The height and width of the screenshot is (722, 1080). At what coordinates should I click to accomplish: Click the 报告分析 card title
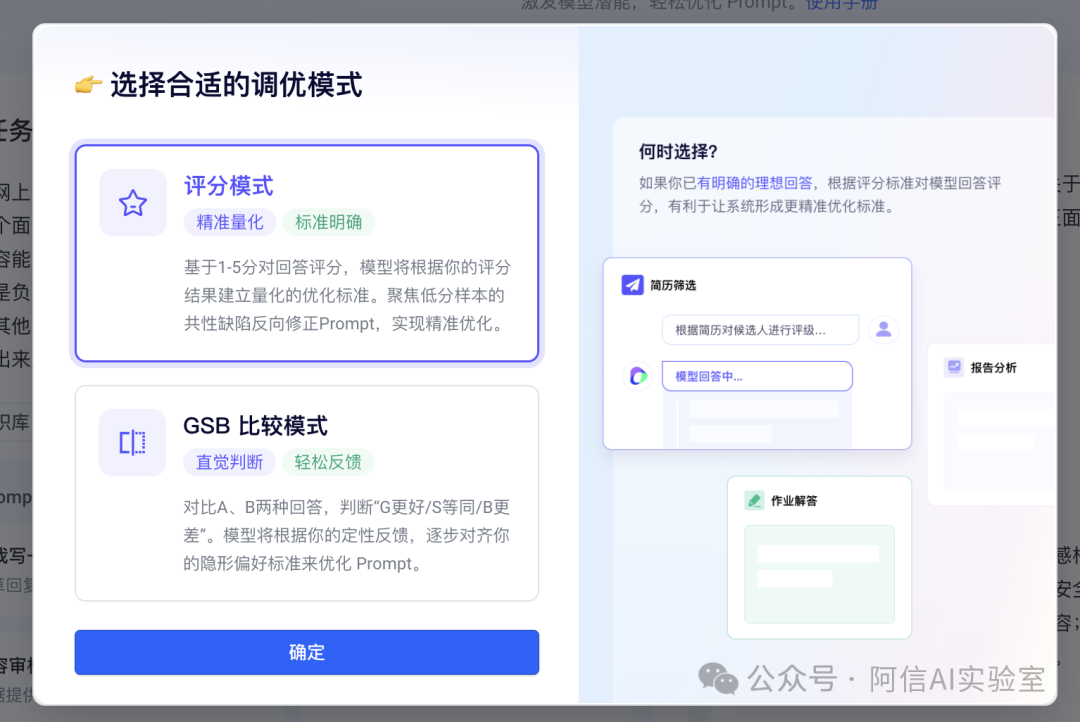pyautogui.click(x=993, y=367)
